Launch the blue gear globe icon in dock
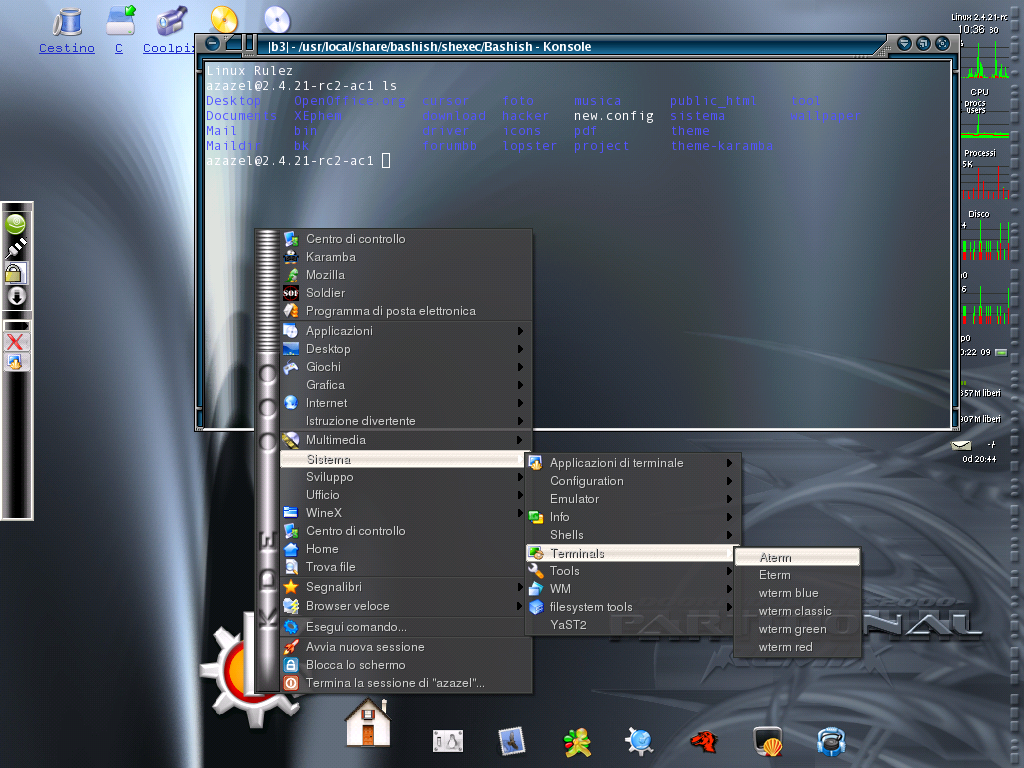Screen dimensions: 1024x768 pyautogui.click(x=639, y=741)
